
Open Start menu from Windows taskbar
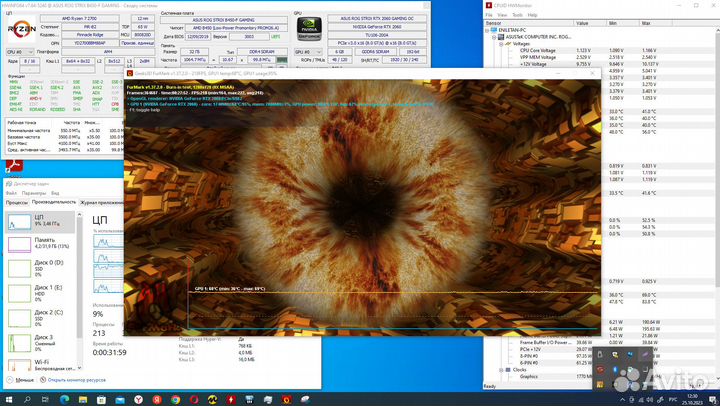(9, 397)
